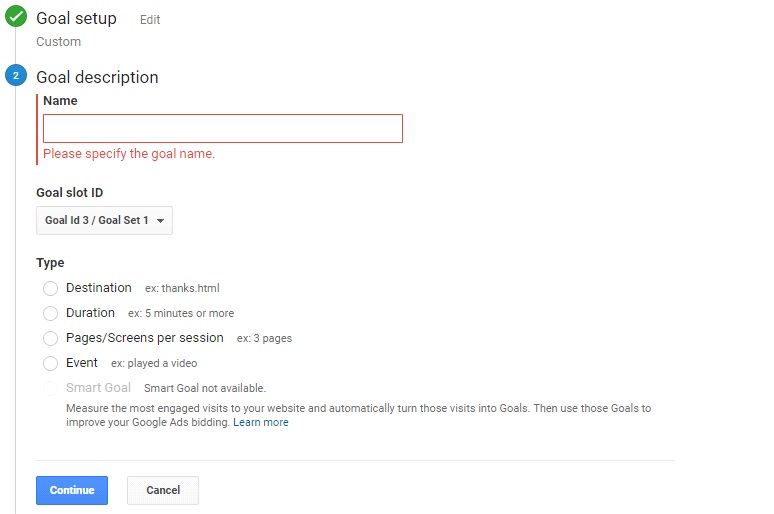Screen dimensions: 774x514
Task: Click the Custom label under Goal setup
Action: click(x=58, y=42)
